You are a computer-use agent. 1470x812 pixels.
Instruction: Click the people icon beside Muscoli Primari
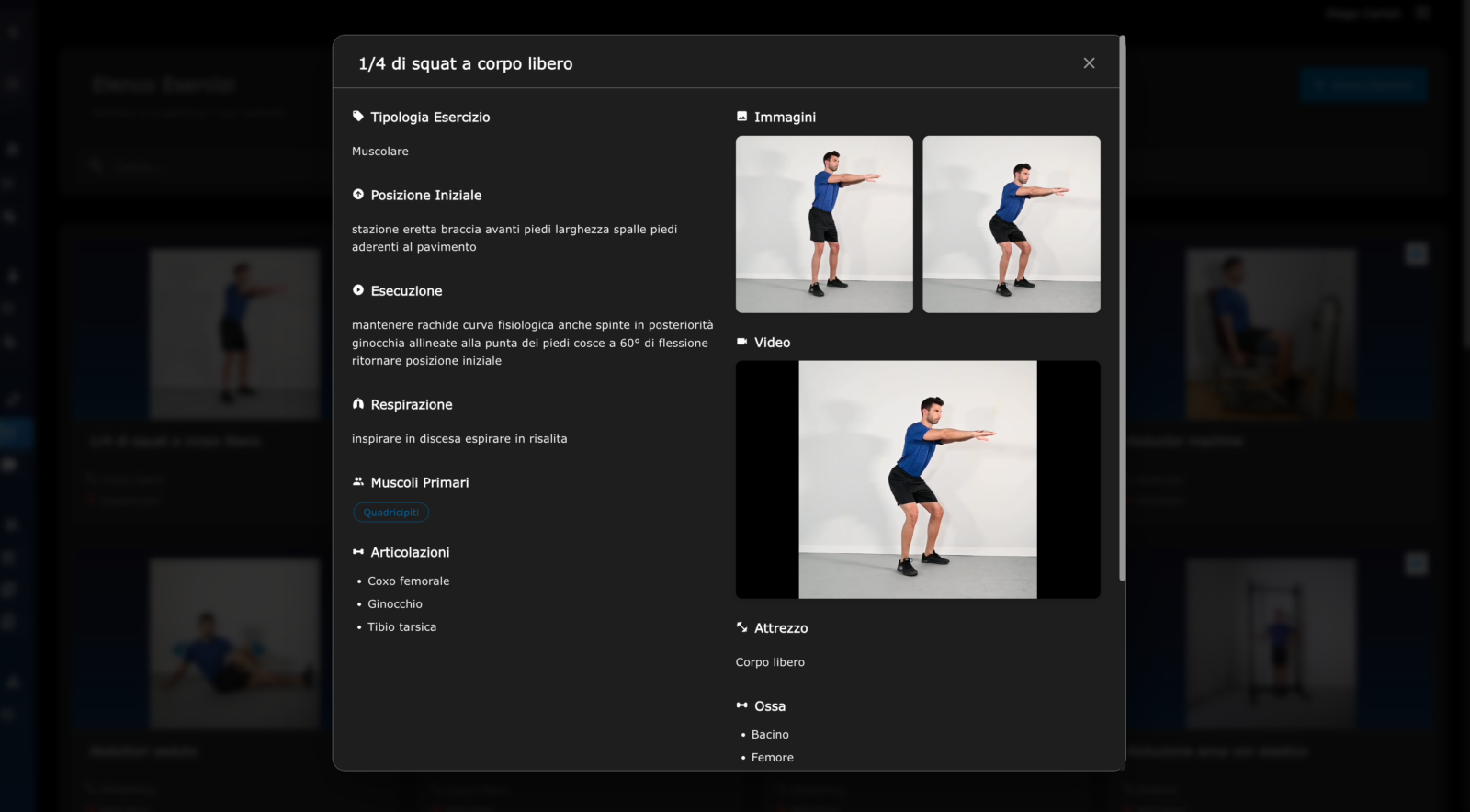358,482
